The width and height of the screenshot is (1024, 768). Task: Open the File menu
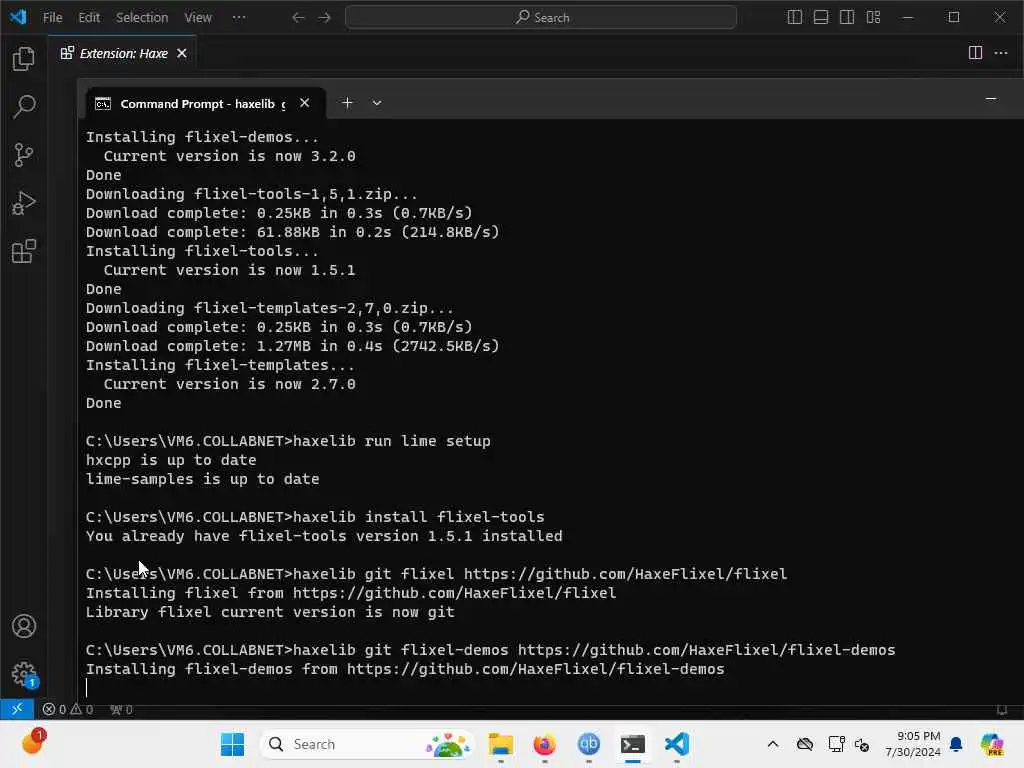[x=52, y=18]
